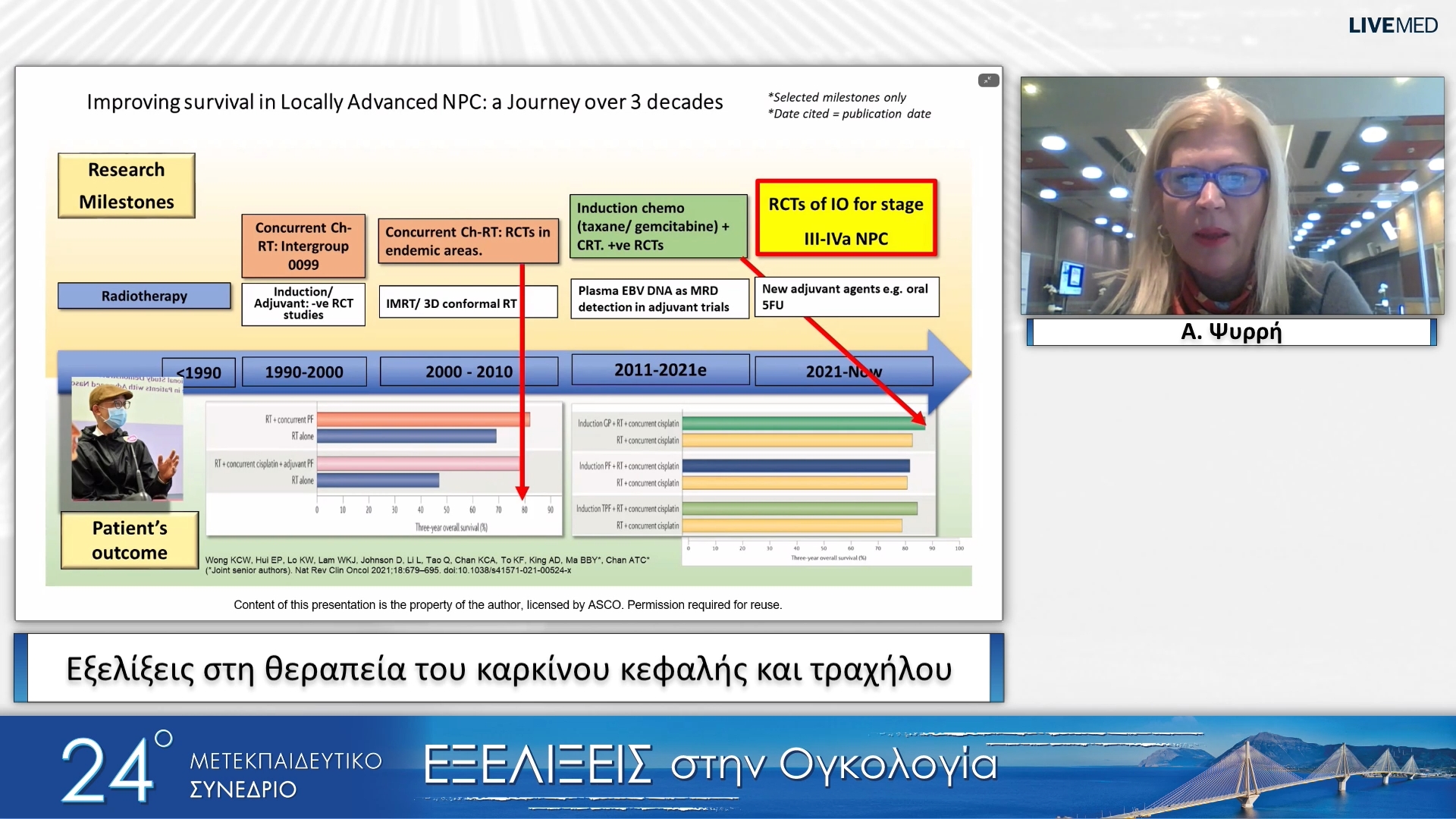This screenshot has height=819, width=1456.
Task: Click the speaker webcam video feed
Action: 1232,196
